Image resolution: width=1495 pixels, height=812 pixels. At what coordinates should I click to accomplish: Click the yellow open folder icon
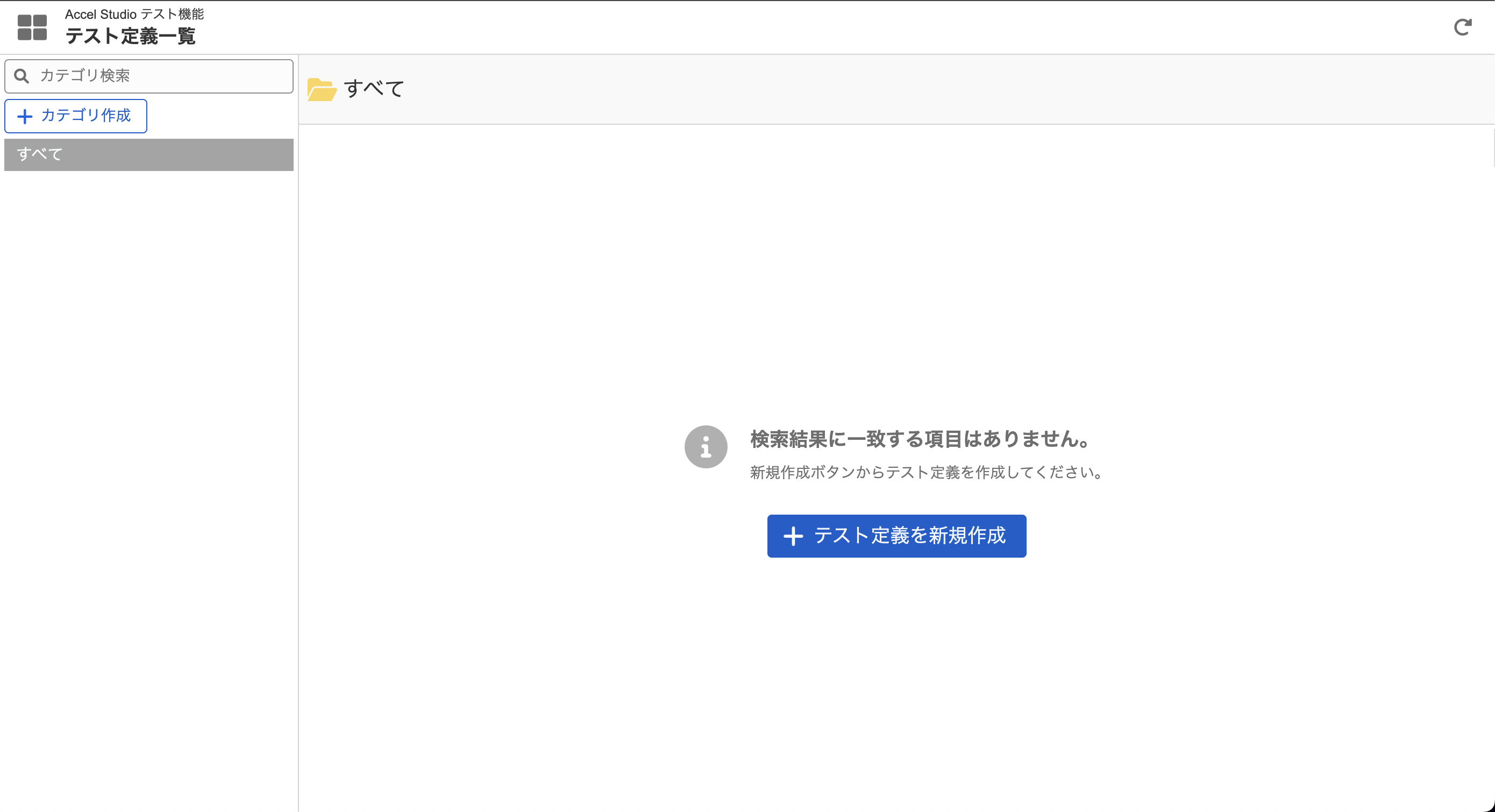[x=322, y=89]
